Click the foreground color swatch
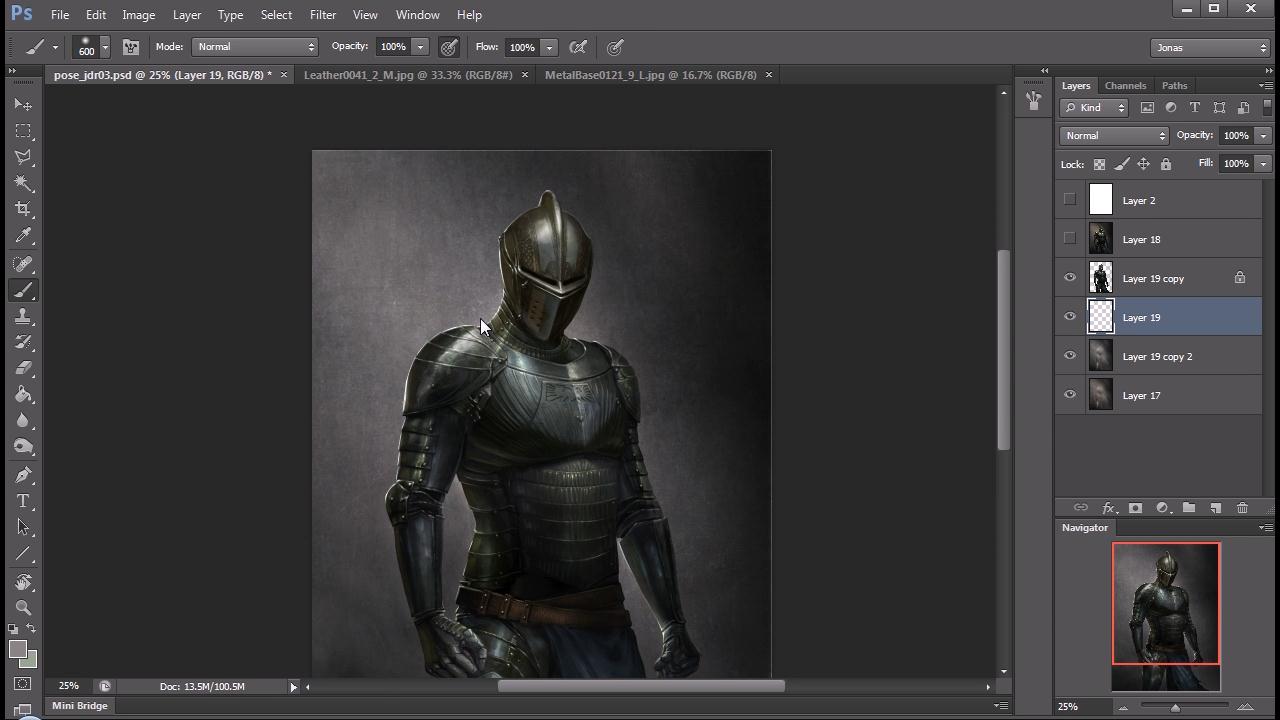This screenshot has width=1280, height=720. tap(18, 650)
